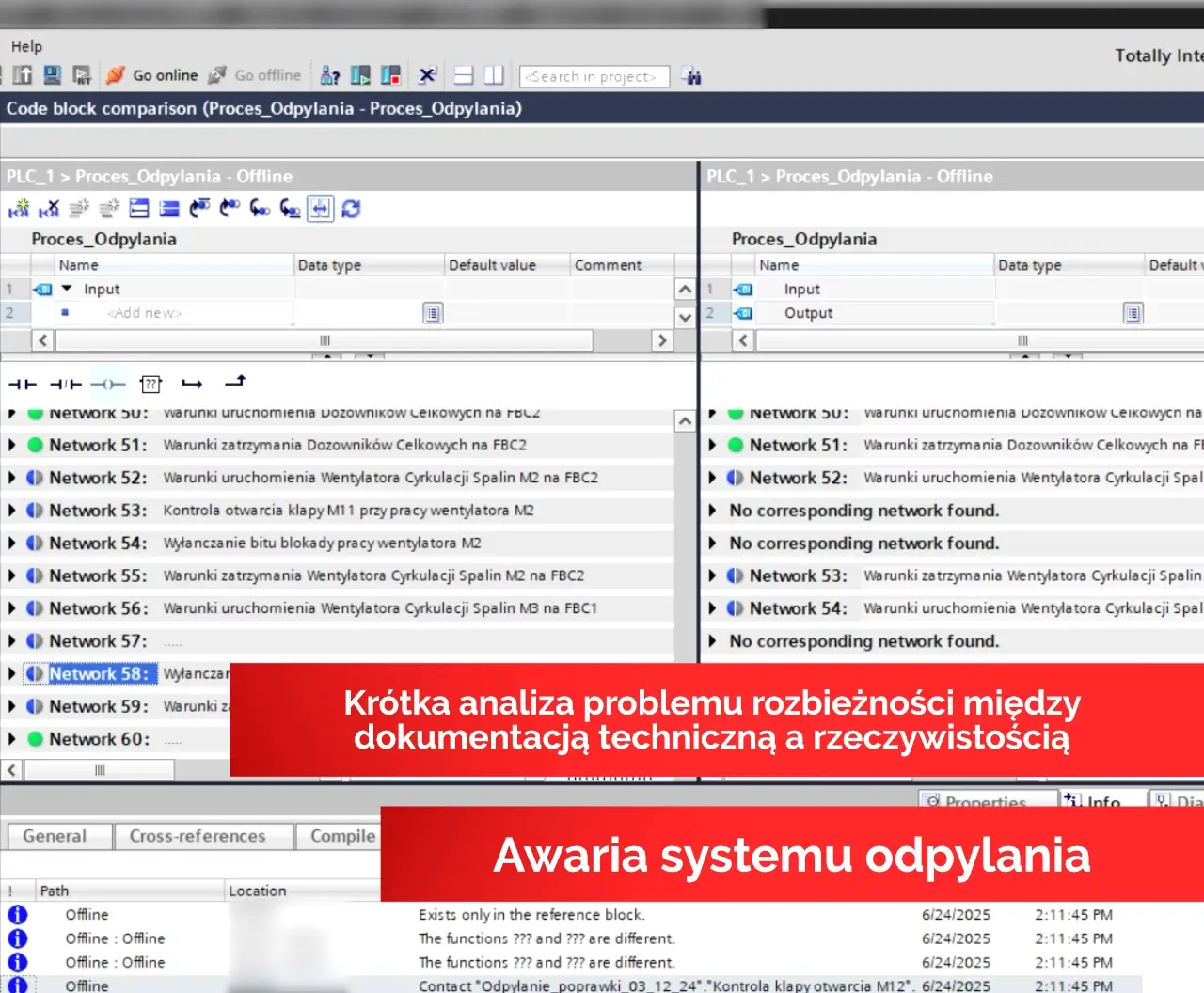The width and height of the screenshot is (1204, 993).
Task: Expand Network 53 about klapa M11 control
Action: (11, 510)
